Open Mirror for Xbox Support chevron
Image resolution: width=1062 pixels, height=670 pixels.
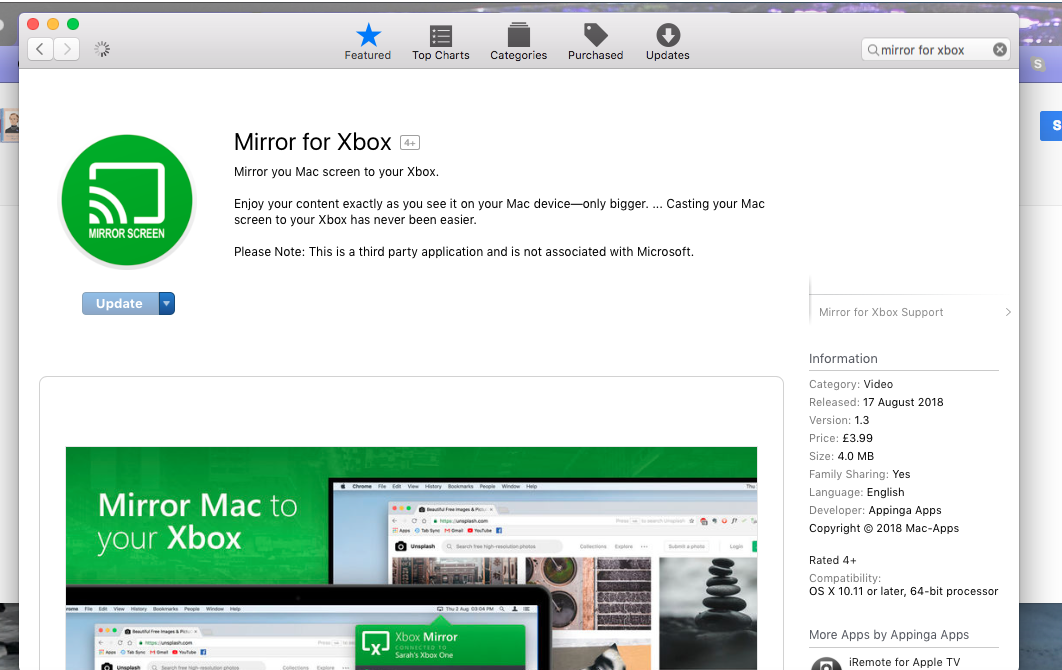pyautogui.click(x=1008, y=312)
